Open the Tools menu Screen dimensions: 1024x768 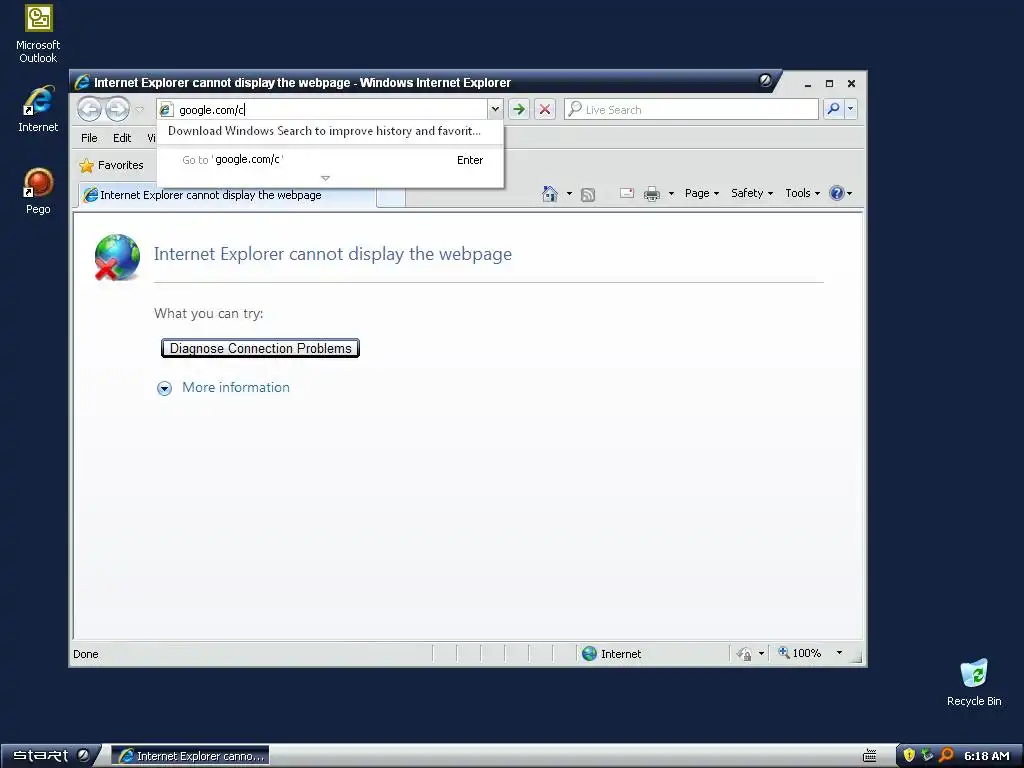tap(802, 193)
